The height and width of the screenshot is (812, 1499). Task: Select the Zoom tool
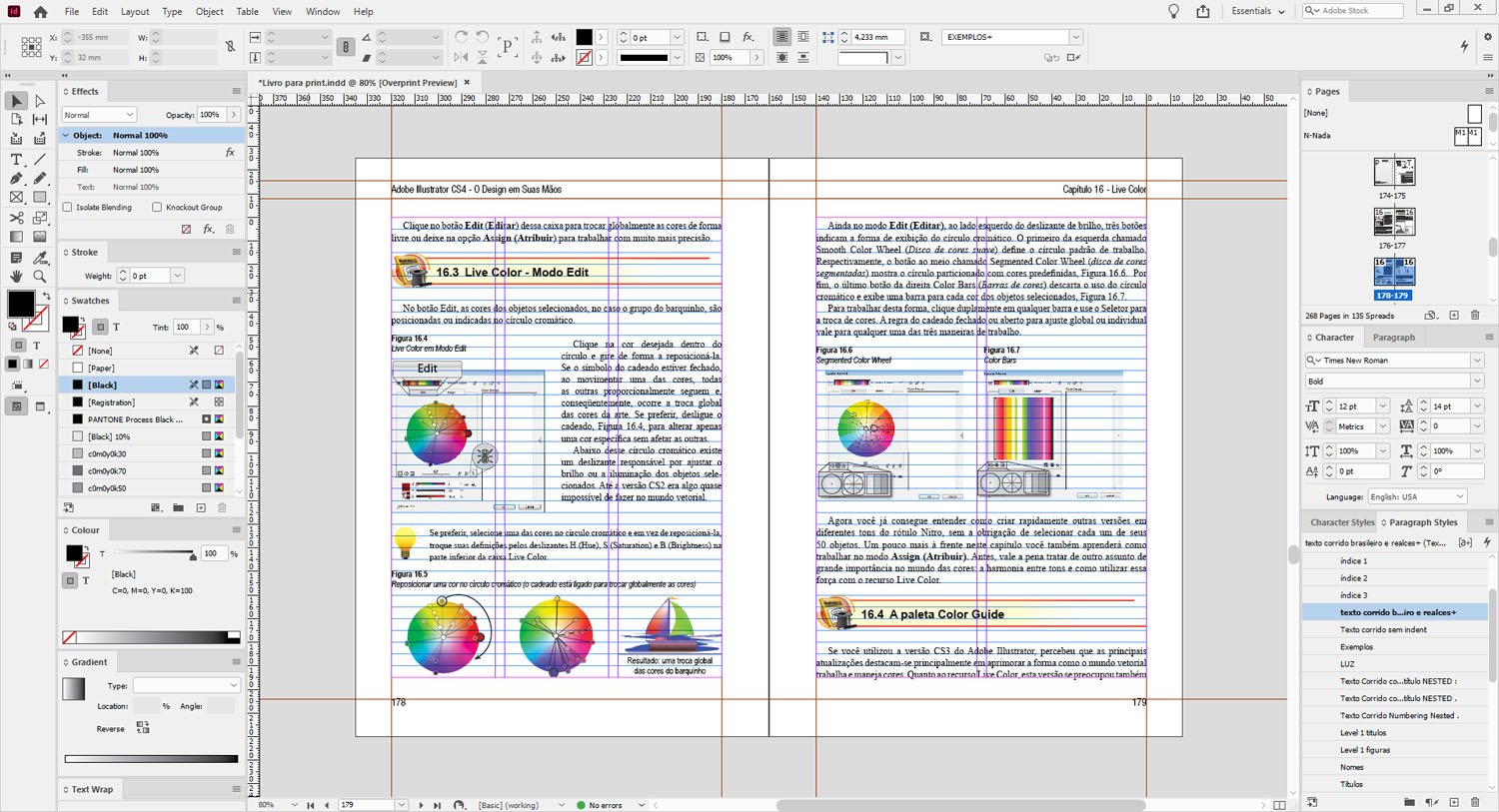40,276
